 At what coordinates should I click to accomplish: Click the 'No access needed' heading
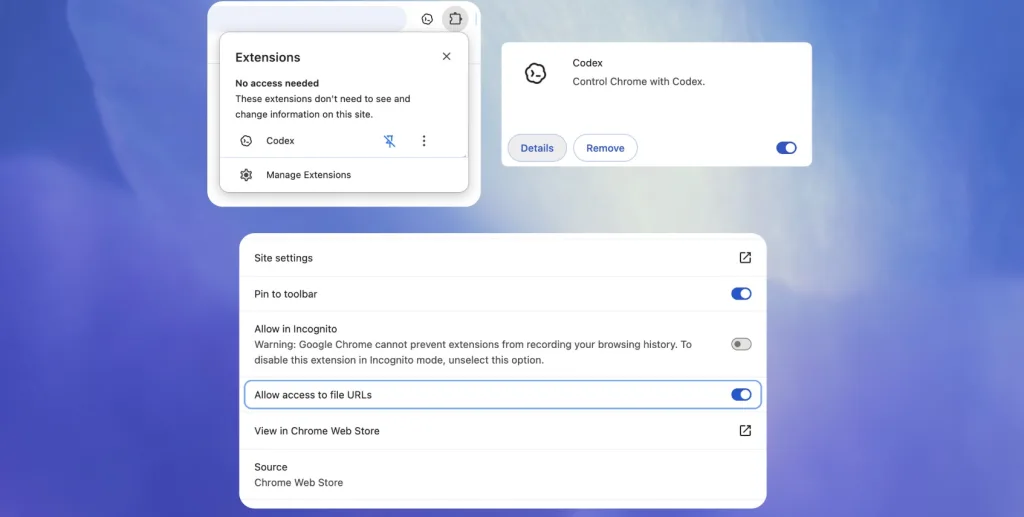tap(277, 84)
